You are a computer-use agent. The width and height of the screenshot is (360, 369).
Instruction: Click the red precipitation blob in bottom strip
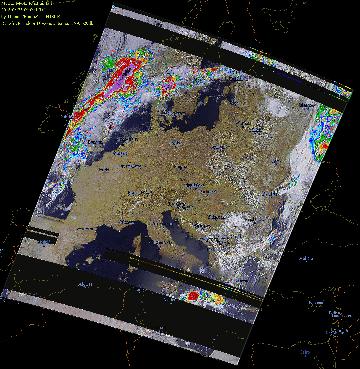tap(192, 296)
